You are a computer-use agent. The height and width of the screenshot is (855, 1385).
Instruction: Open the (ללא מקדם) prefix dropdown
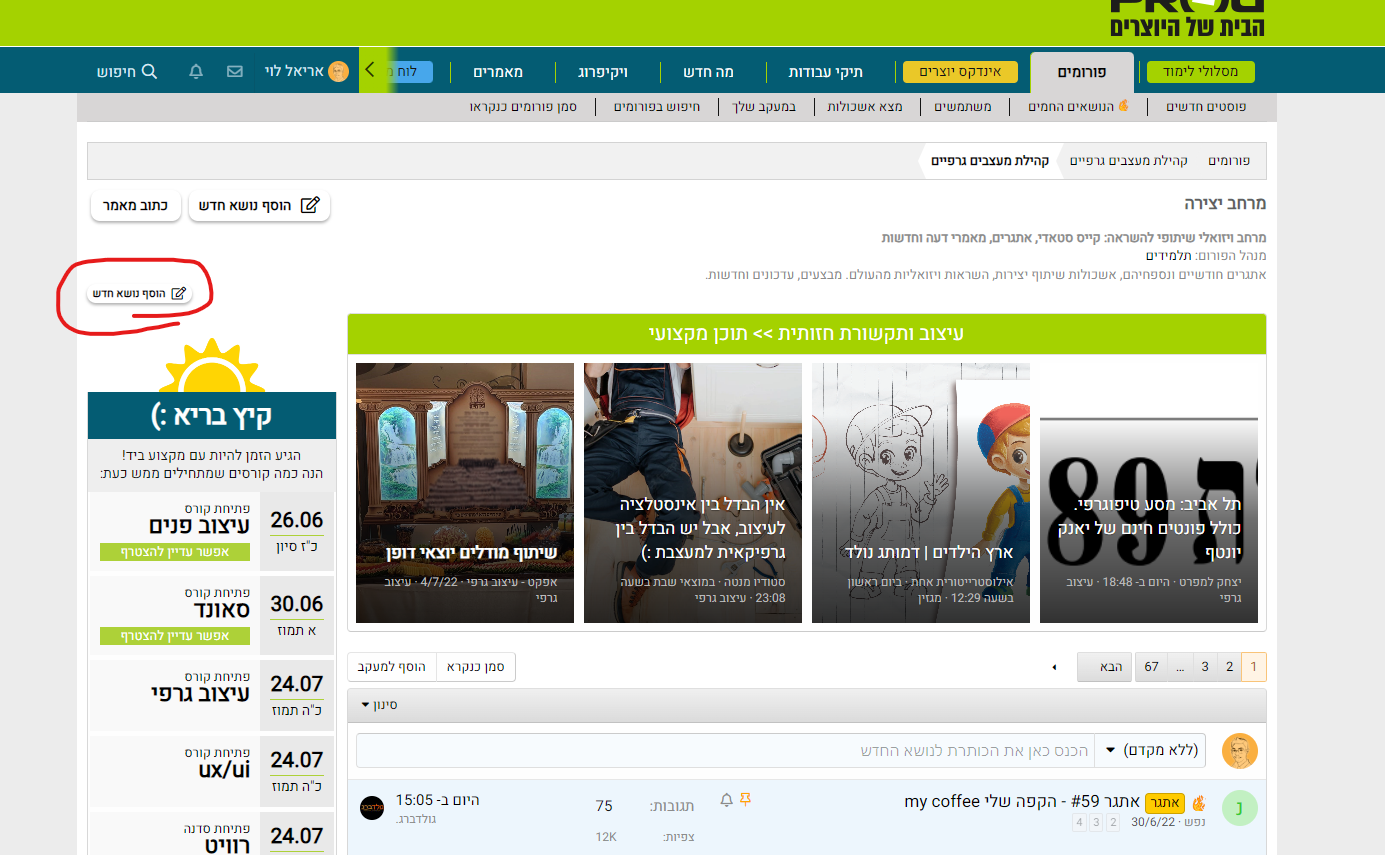pos(1150,750)
